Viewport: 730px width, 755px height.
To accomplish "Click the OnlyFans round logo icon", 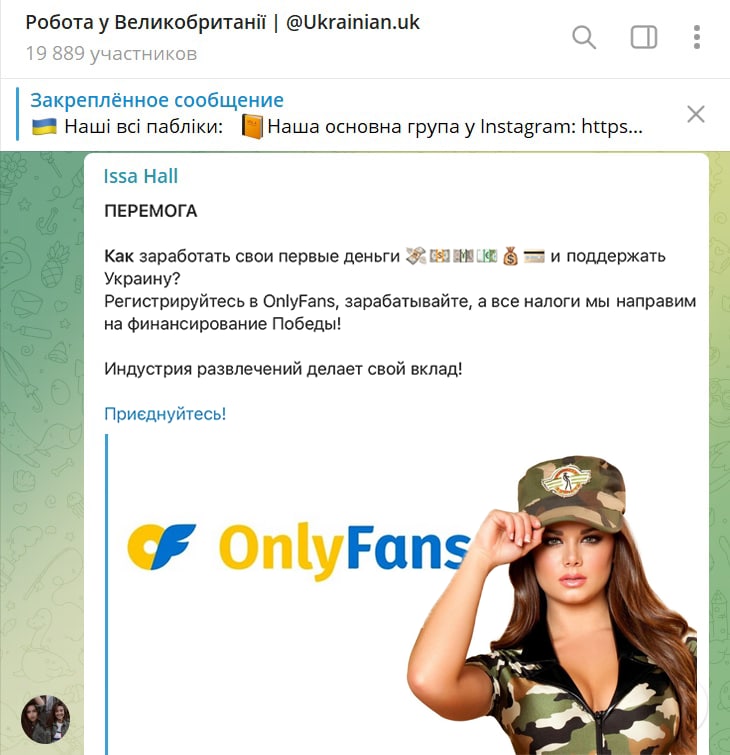I will click(x=161, y=547).
